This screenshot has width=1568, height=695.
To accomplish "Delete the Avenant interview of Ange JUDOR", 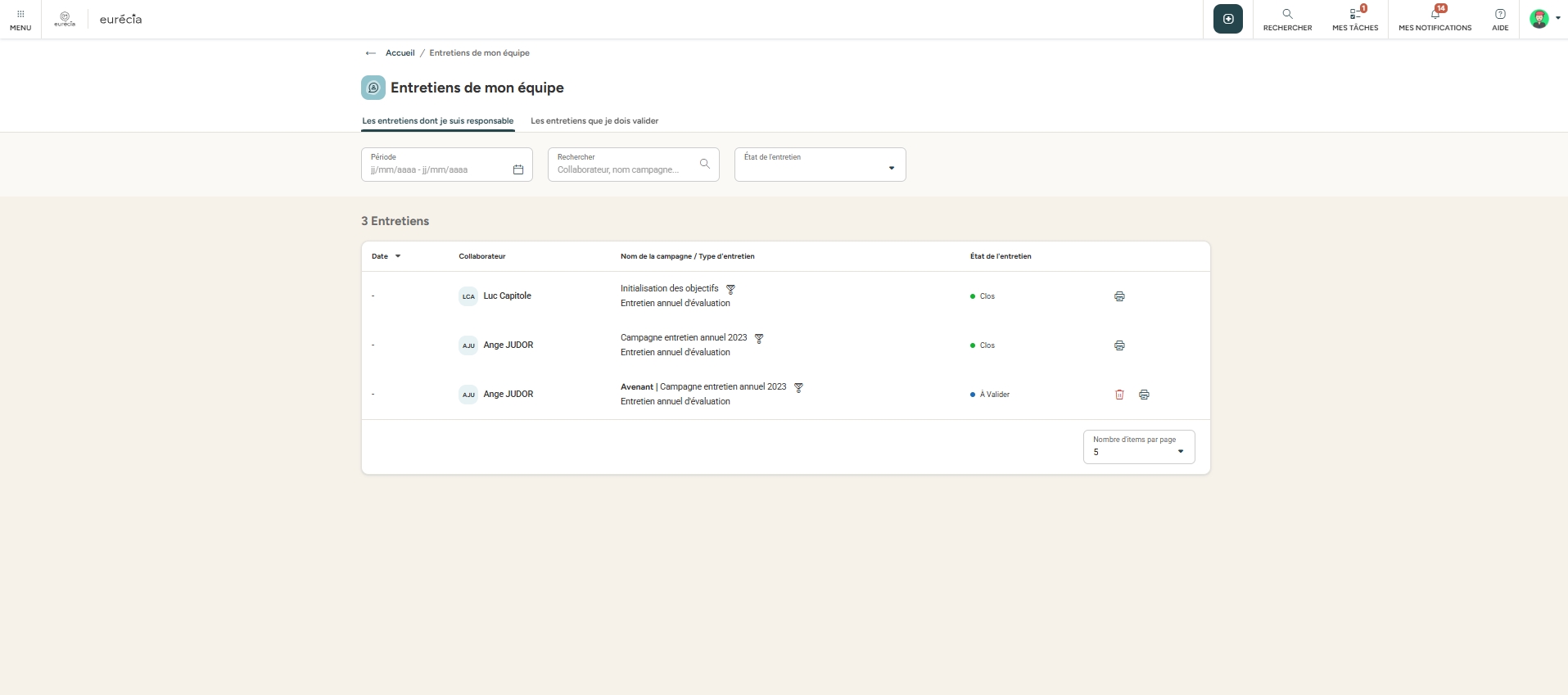I will coord(1119,395).
